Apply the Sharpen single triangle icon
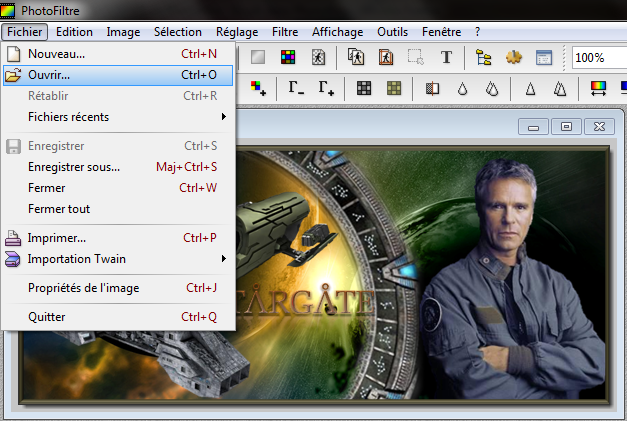Screen dimensions: 627x421 [530, 88]
